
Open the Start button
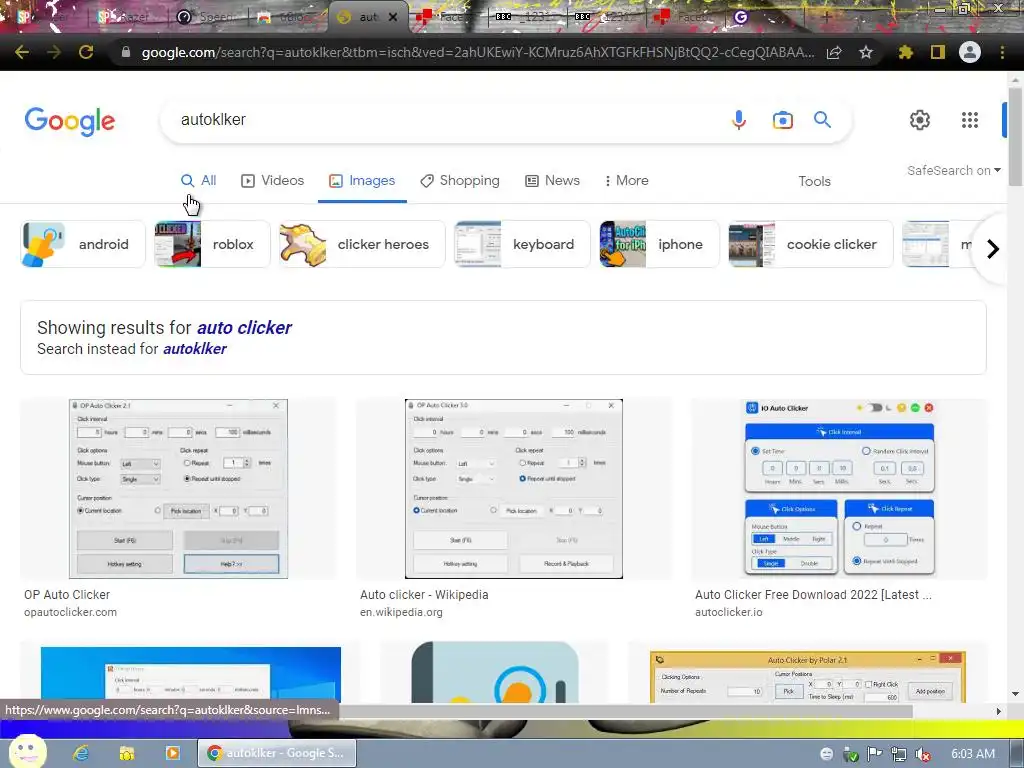tap(26, 752)
